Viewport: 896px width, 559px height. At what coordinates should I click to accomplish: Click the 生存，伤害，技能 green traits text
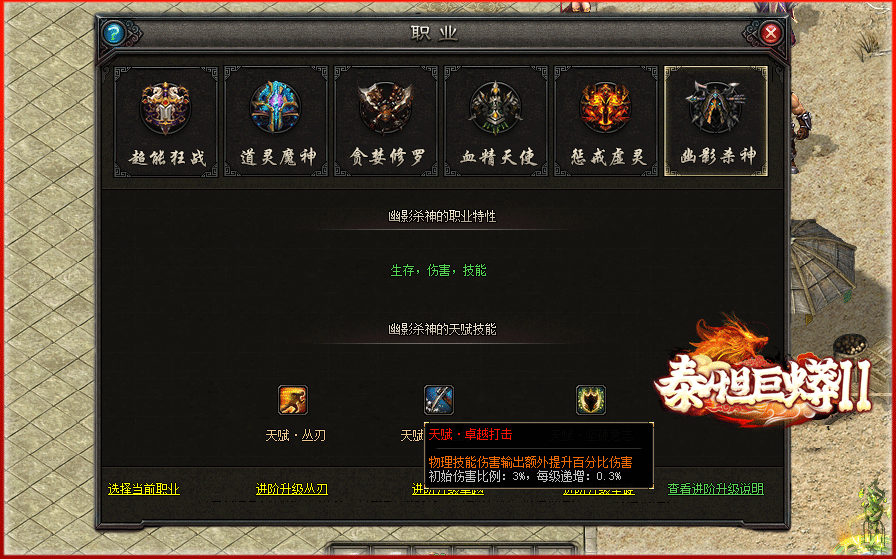pyautogui.click(x=438, y=270)
